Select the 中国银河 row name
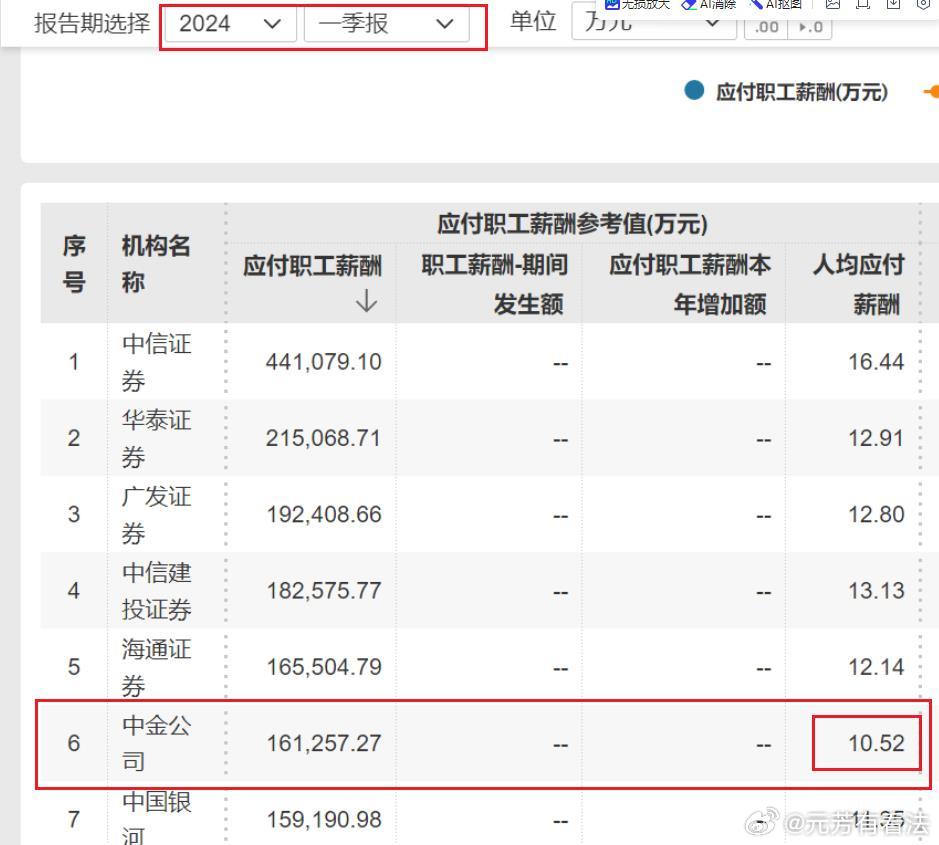The width and height of the screenshot is (939, 845). tap(156, 819)
